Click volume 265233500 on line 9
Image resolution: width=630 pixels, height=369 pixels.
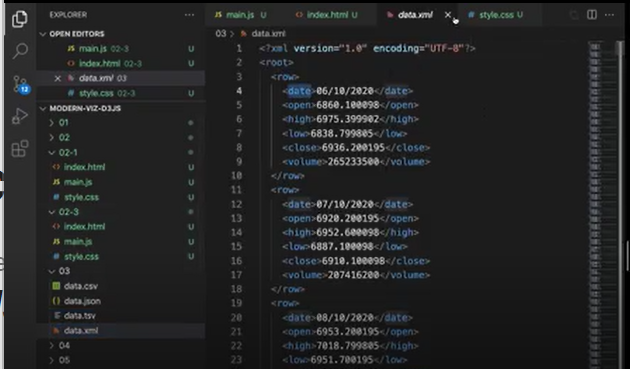pos(353,162)
